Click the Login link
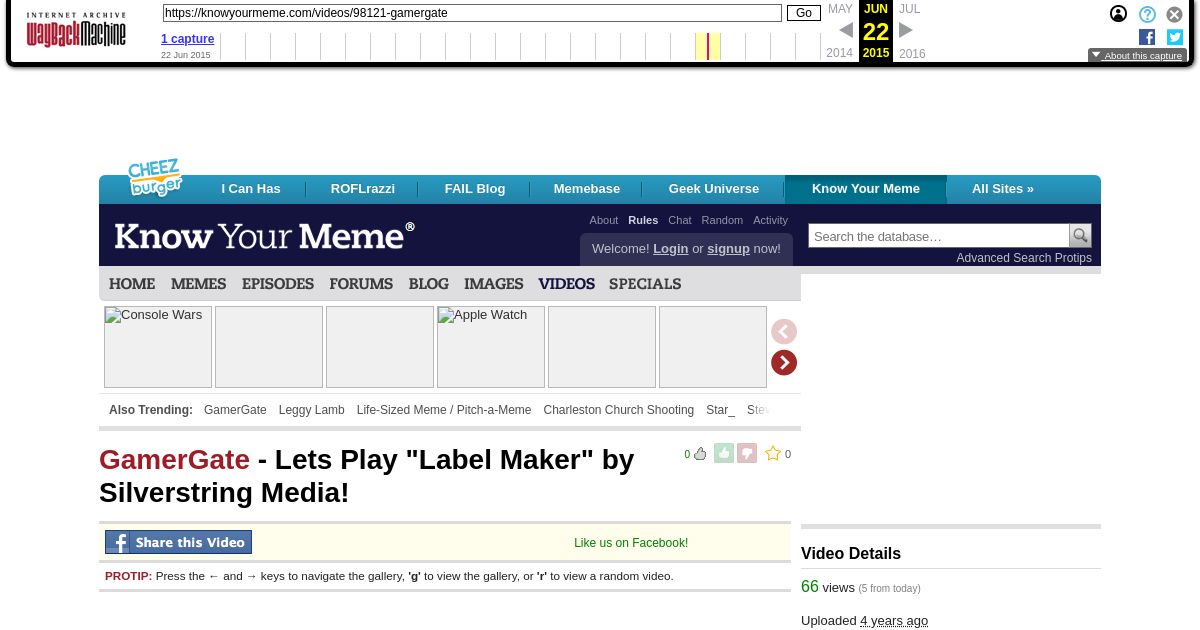Screen dimensions: 1200x630 click(671, 249)
